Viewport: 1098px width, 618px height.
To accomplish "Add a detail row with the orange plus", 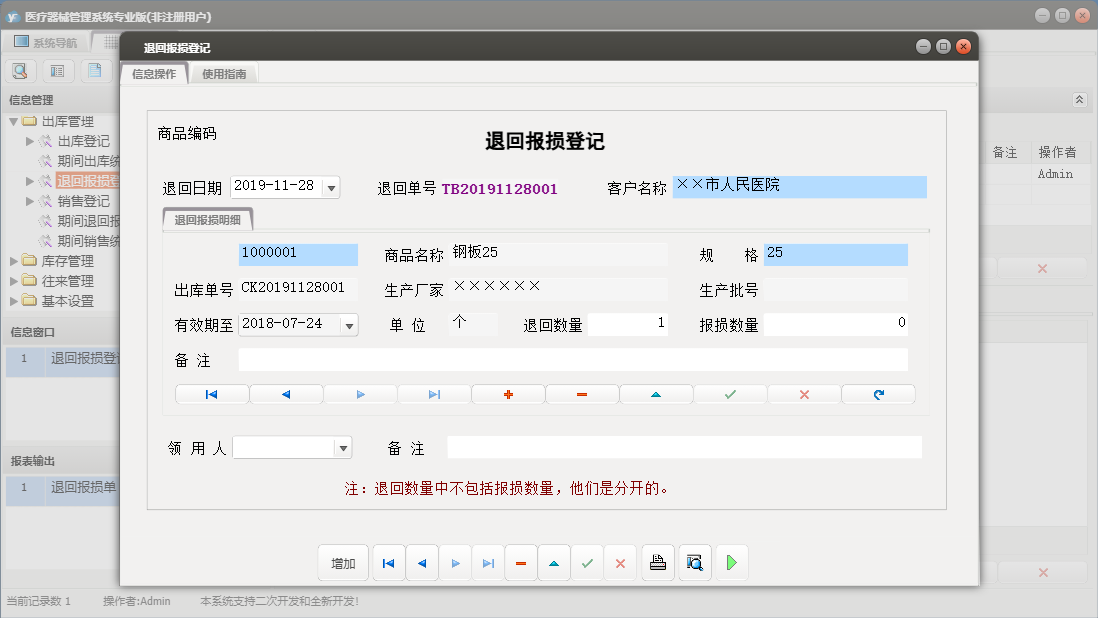I will (508, 395).
